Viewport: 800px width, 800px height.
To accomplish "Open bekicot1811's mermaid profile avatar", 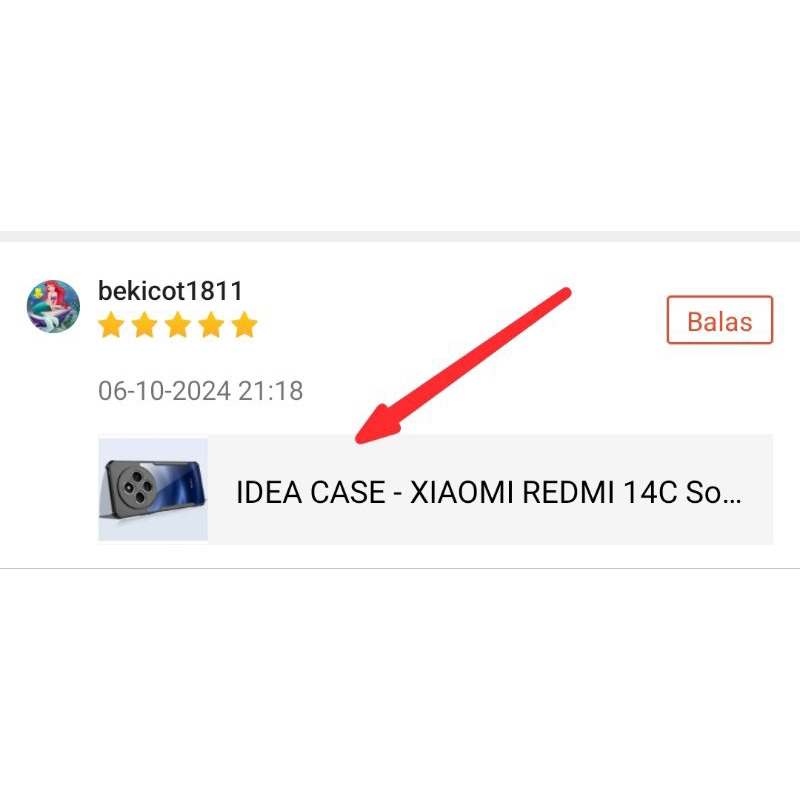I will 53,306.
